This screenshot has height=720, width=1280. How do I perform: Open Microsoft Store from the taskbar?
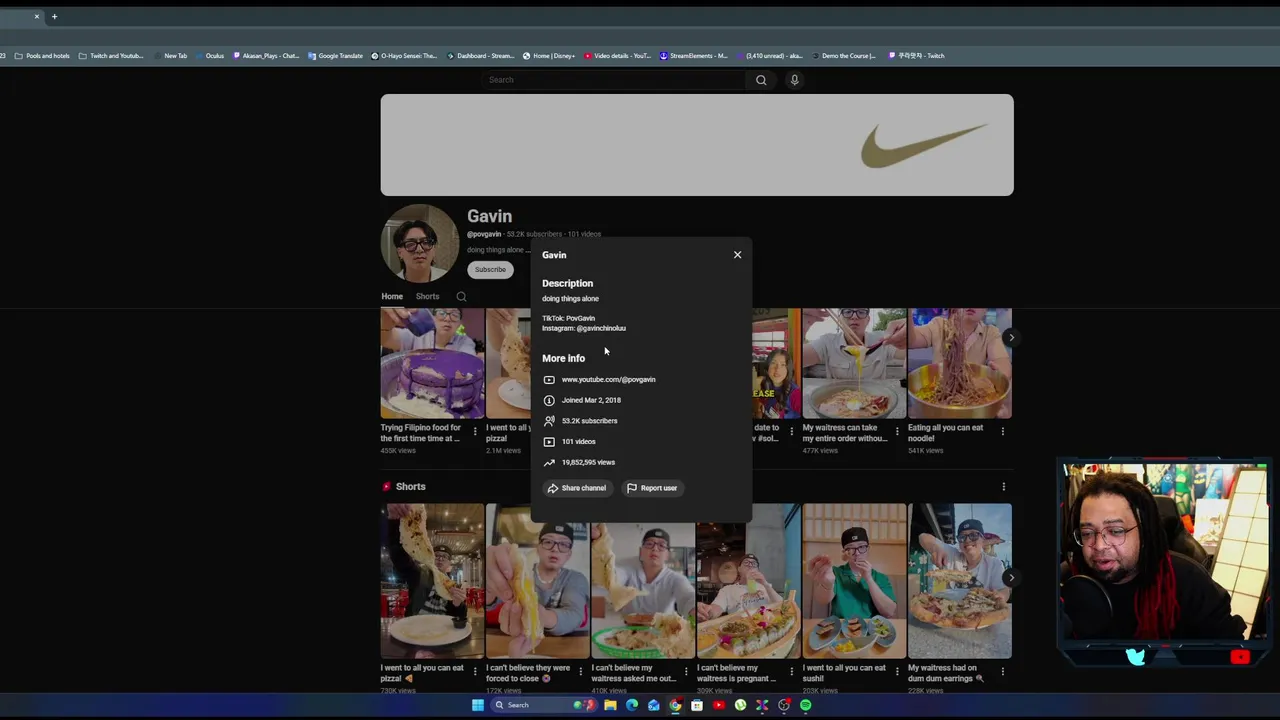697,705
